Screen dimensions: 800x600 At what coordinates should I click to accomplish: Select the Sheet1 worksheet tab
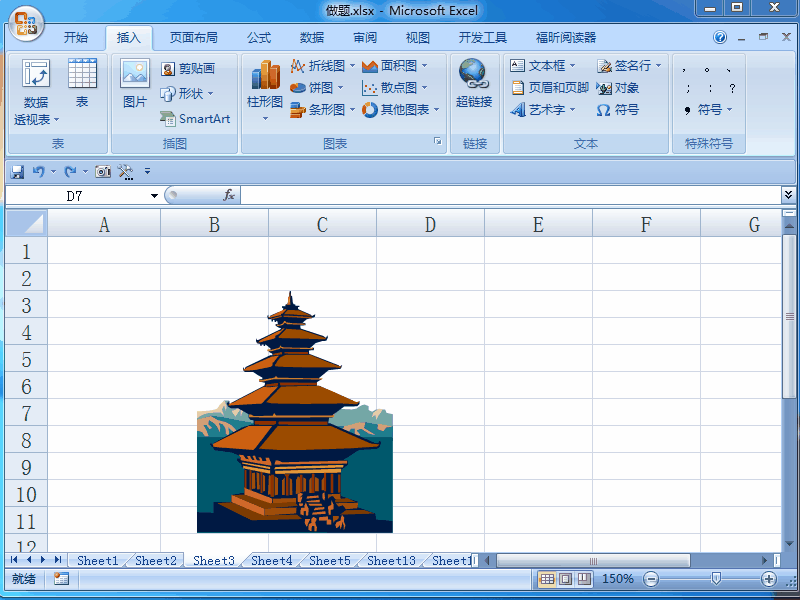(97, 560)
